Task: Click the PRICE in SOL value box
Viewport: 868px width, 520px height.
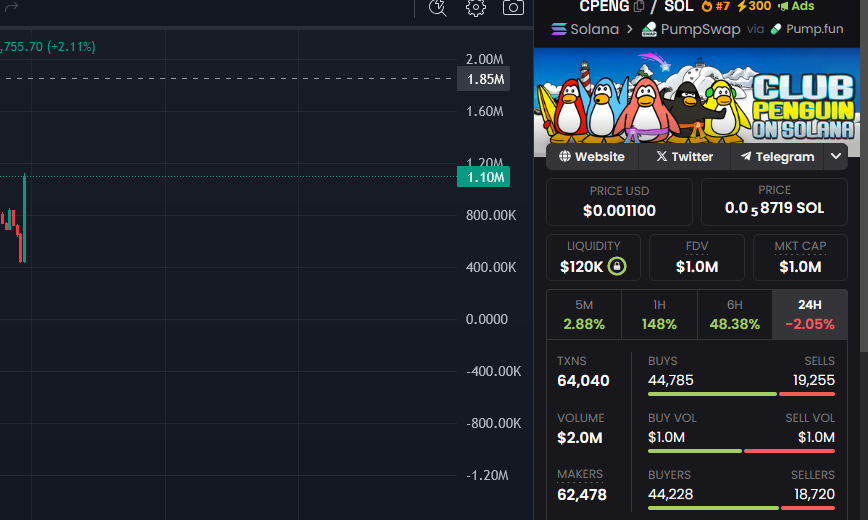Action: tap(774, 202)
